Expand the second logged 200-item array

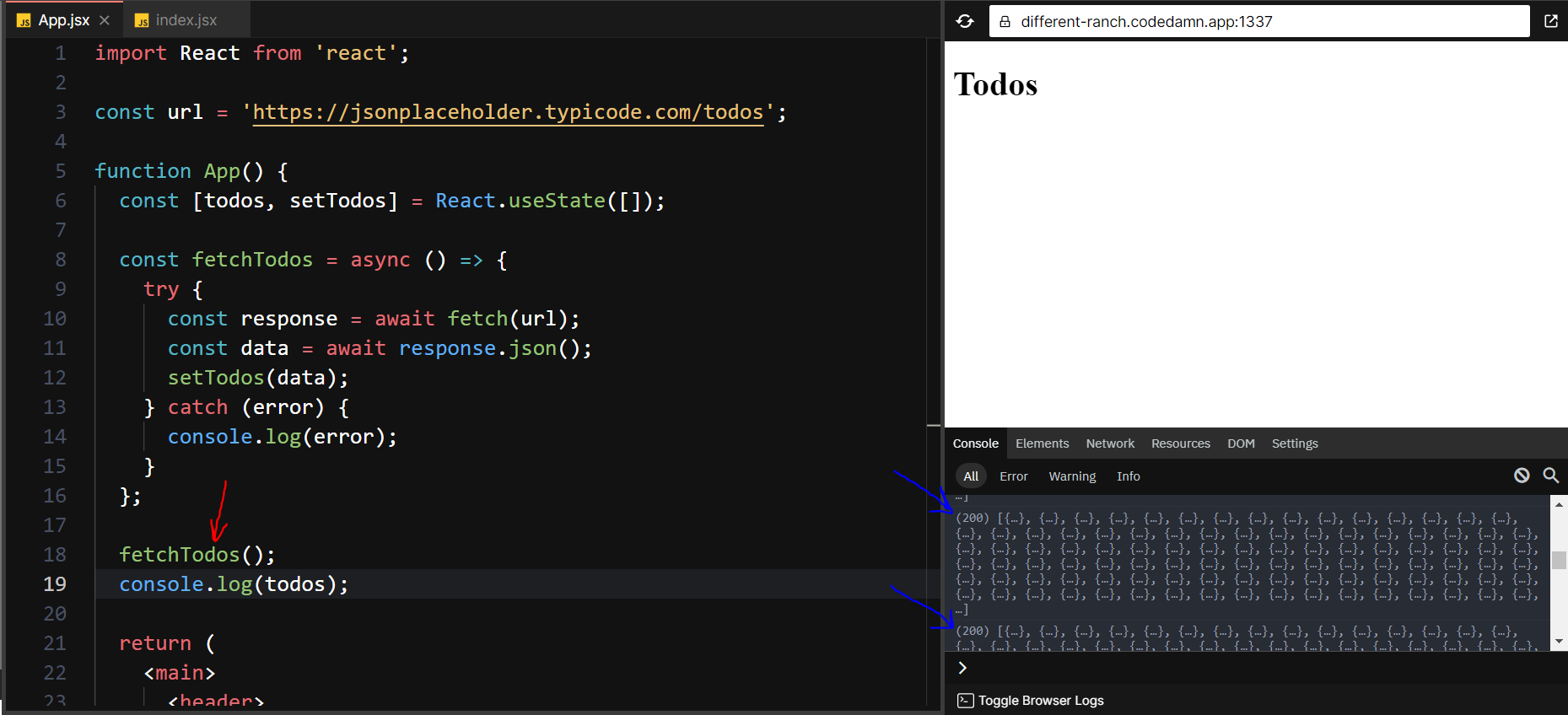click(972, 632)
